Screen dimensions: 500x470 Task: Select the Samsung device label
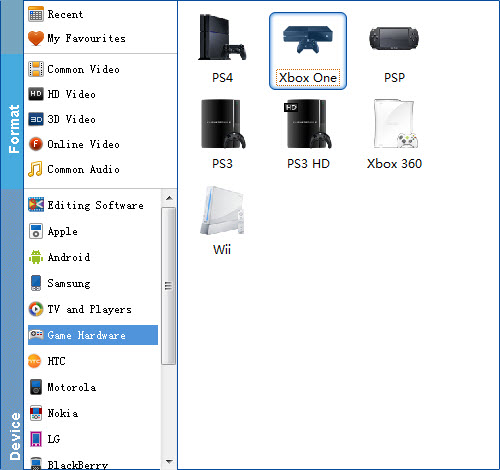click(69, 283)
